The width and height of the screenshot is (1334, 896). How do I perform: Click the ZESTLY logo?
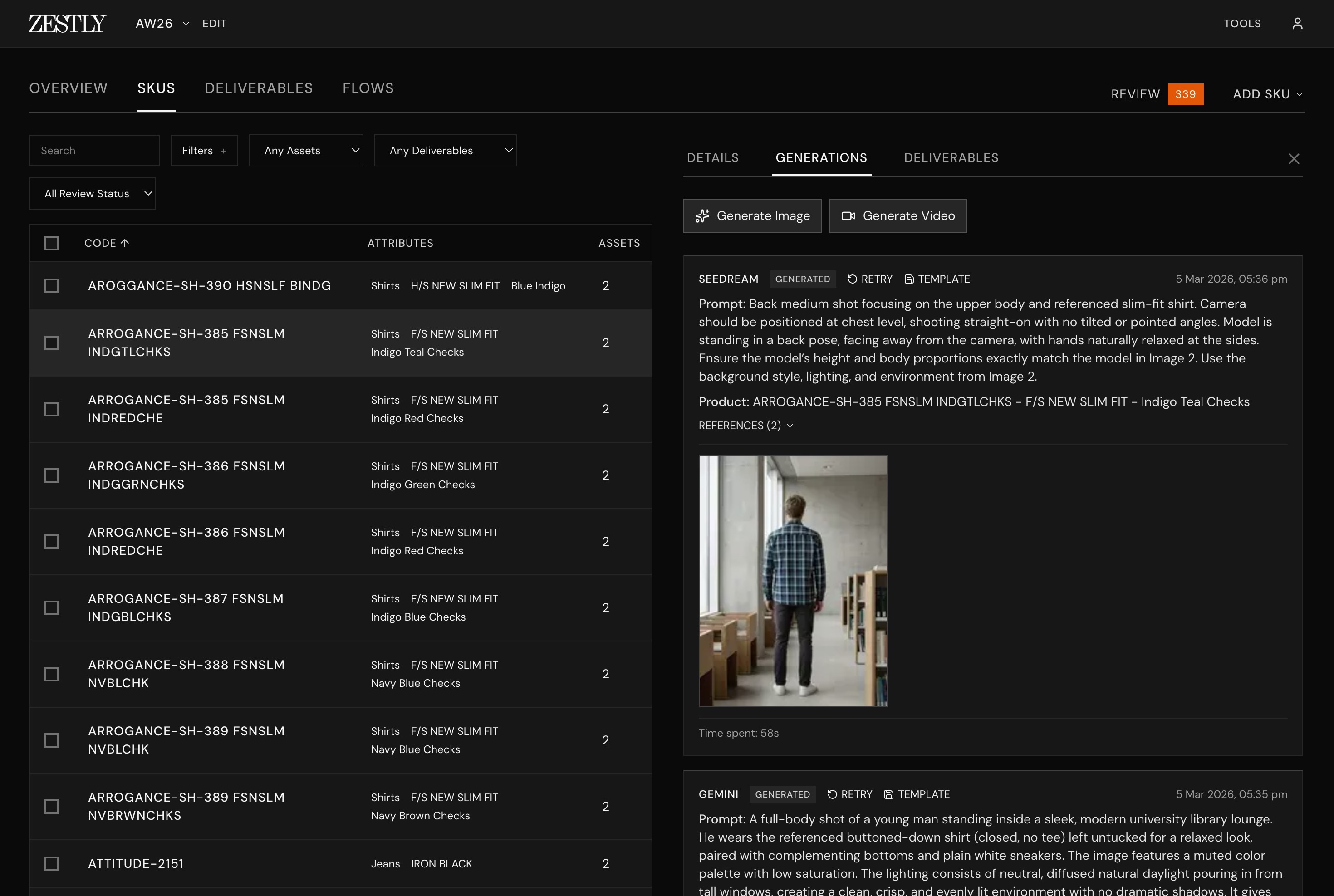coord(66,24)
